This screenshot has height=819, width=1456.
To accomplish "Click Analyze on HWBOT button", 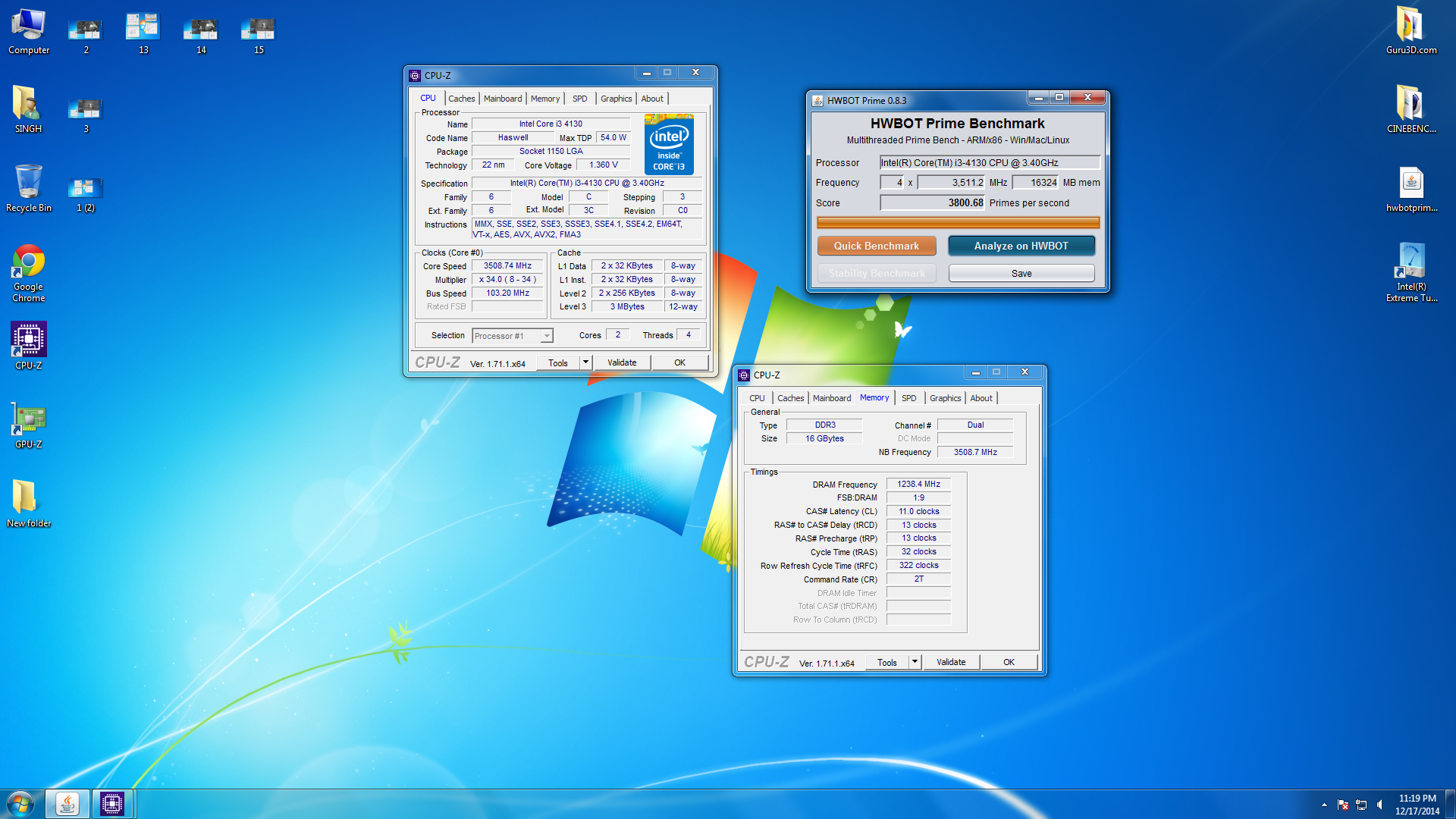I will (1021, 246).
